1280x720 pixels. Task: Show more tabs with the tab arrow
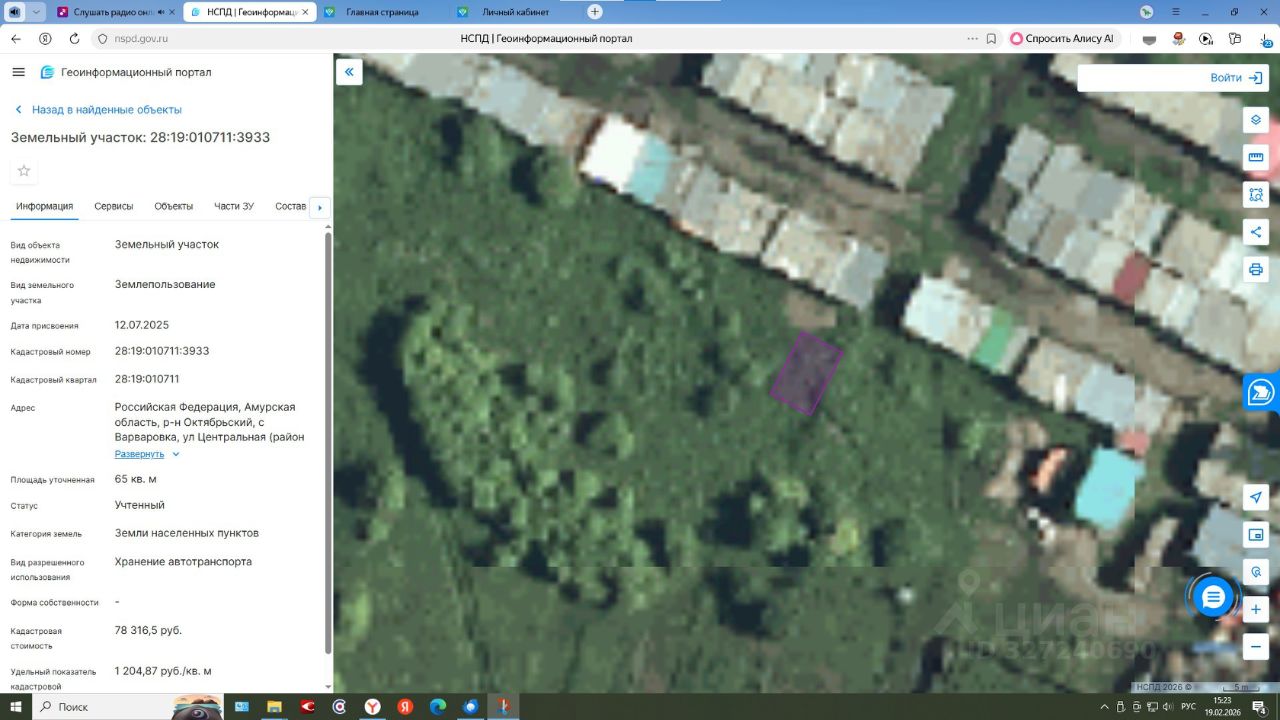[x=320, y=207]
